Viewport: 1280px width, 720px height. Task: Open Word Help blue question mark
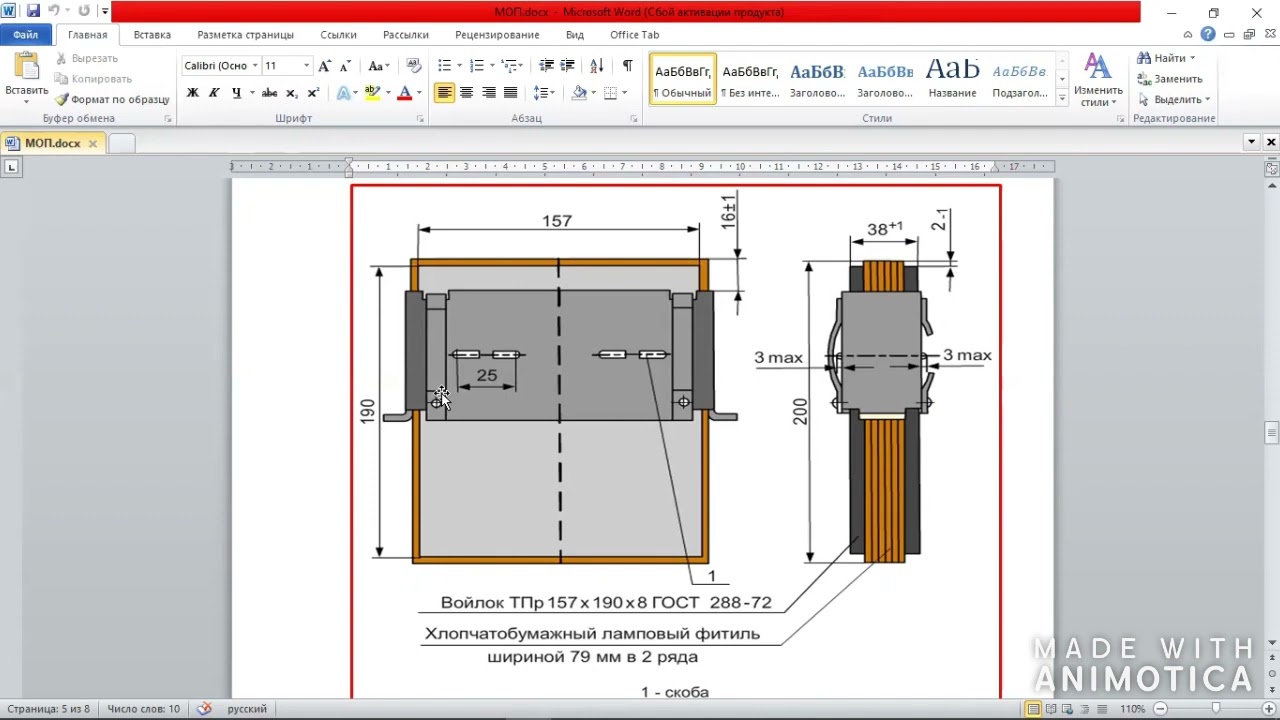point(1208,34)
